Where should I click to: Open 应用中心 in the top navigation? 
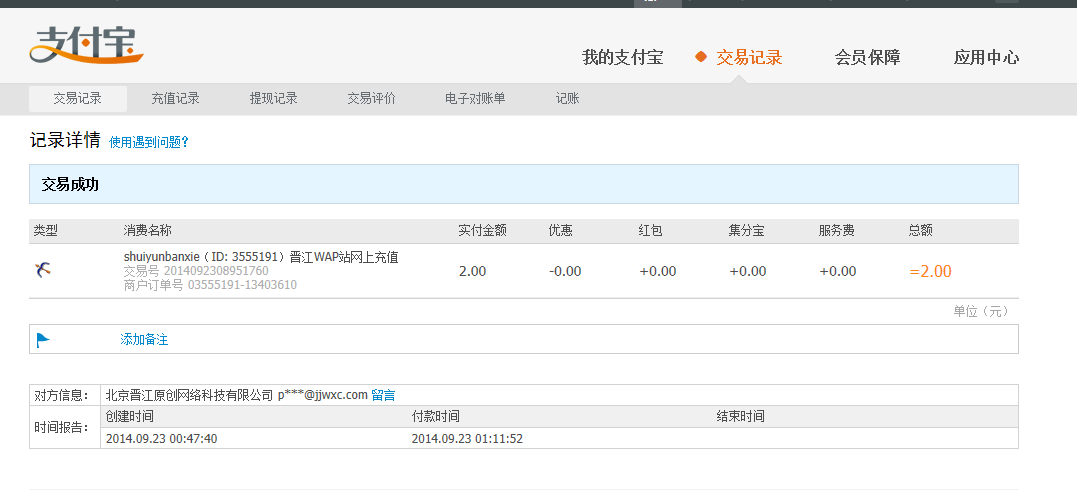[x=986, y=58]
